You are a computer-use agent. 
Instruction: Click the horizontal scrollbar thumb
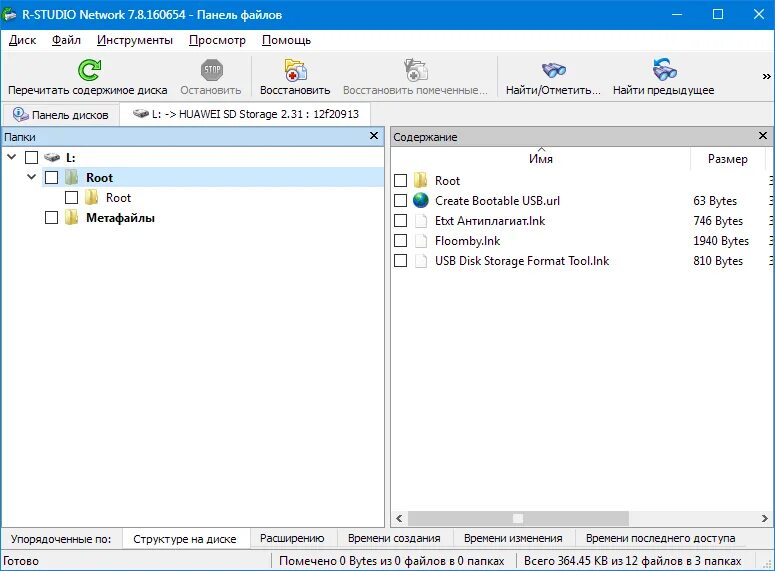point(518,519)
